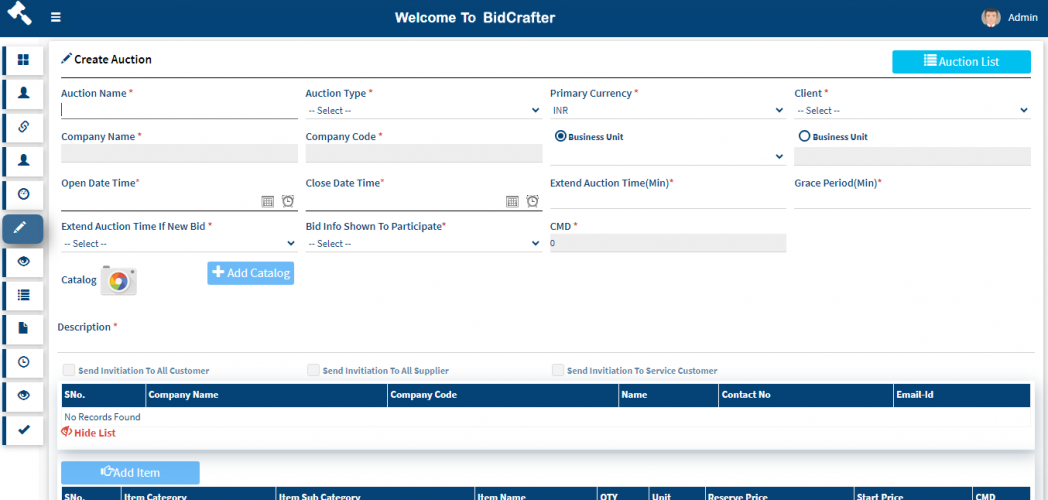Viewport: 1048px width, 500px height.
Task: Expand the Business Unit dropdown under checked radio
Action: click(668, 156)
